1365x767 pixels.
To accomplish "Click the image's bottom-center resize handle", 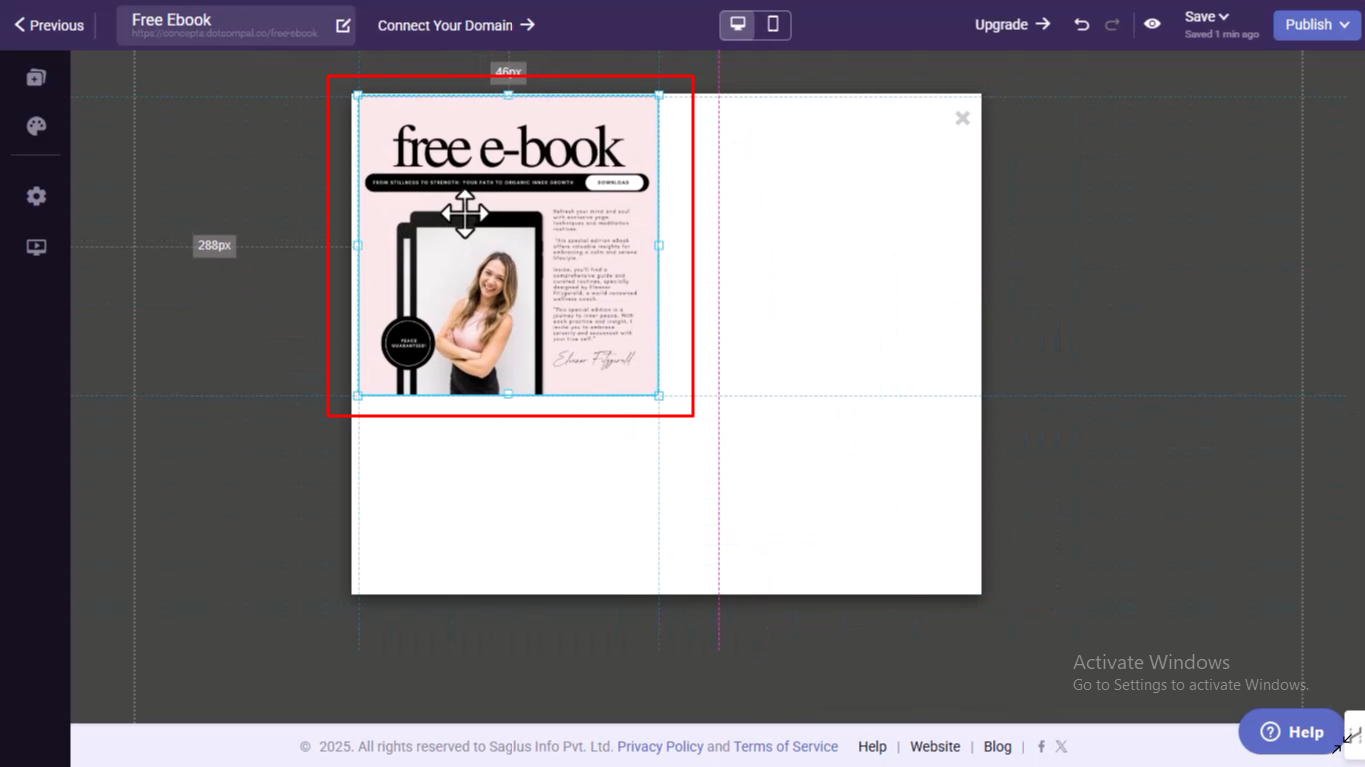I will click(x=508, y=395).
